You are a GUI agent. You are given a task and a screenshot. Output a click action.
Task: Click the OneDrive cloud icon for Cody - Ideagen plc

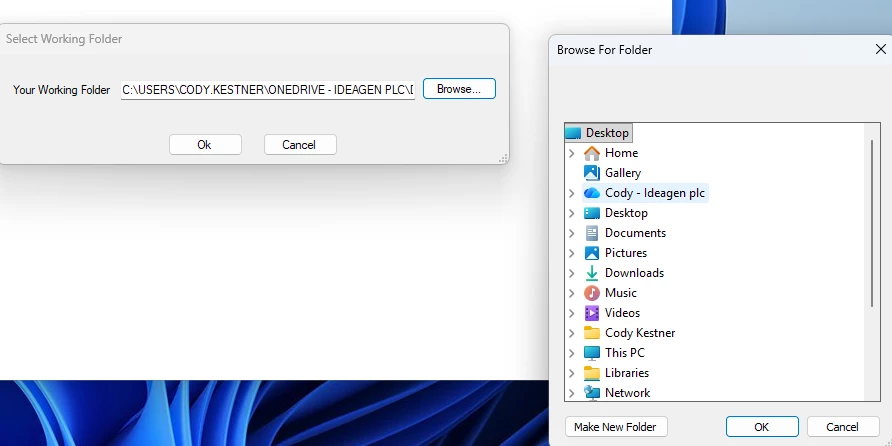tap(592, 193)
